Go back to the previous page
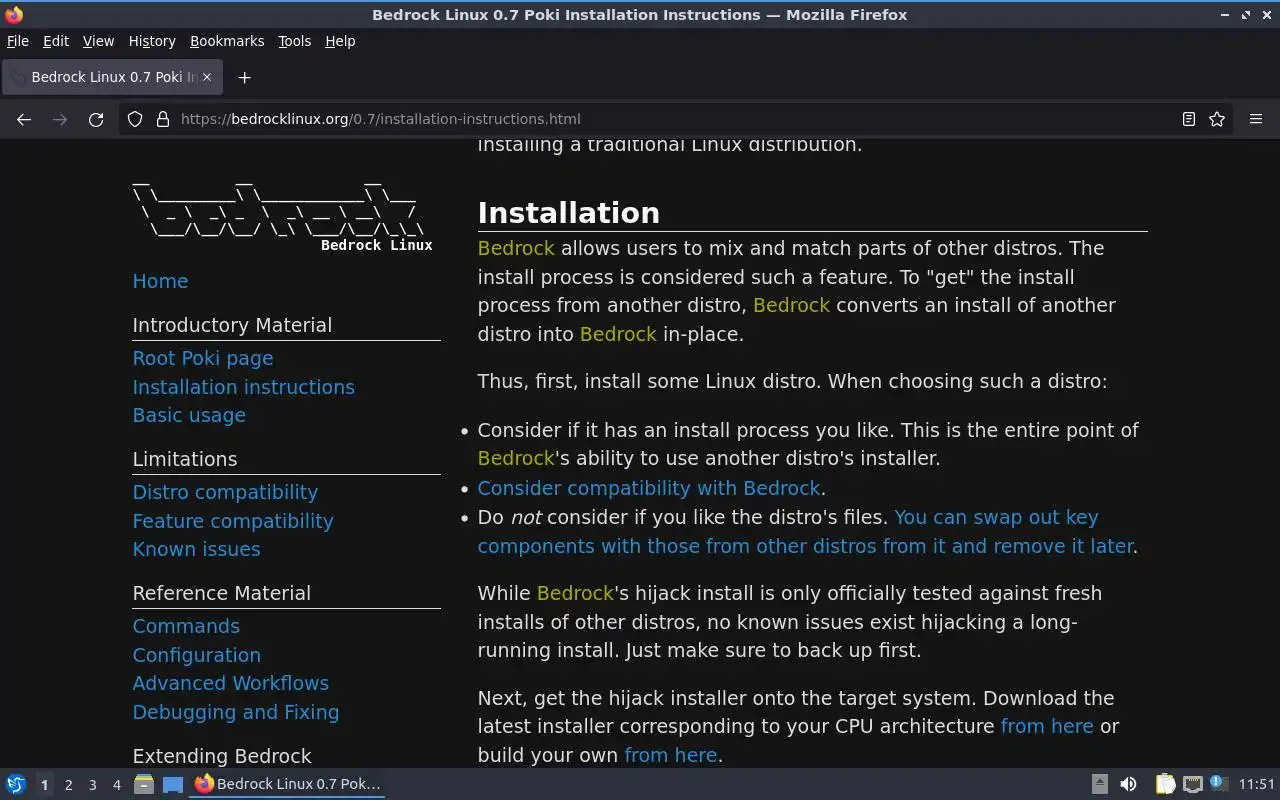Viewport: 1280px width, 800px height. click(24, 119)
